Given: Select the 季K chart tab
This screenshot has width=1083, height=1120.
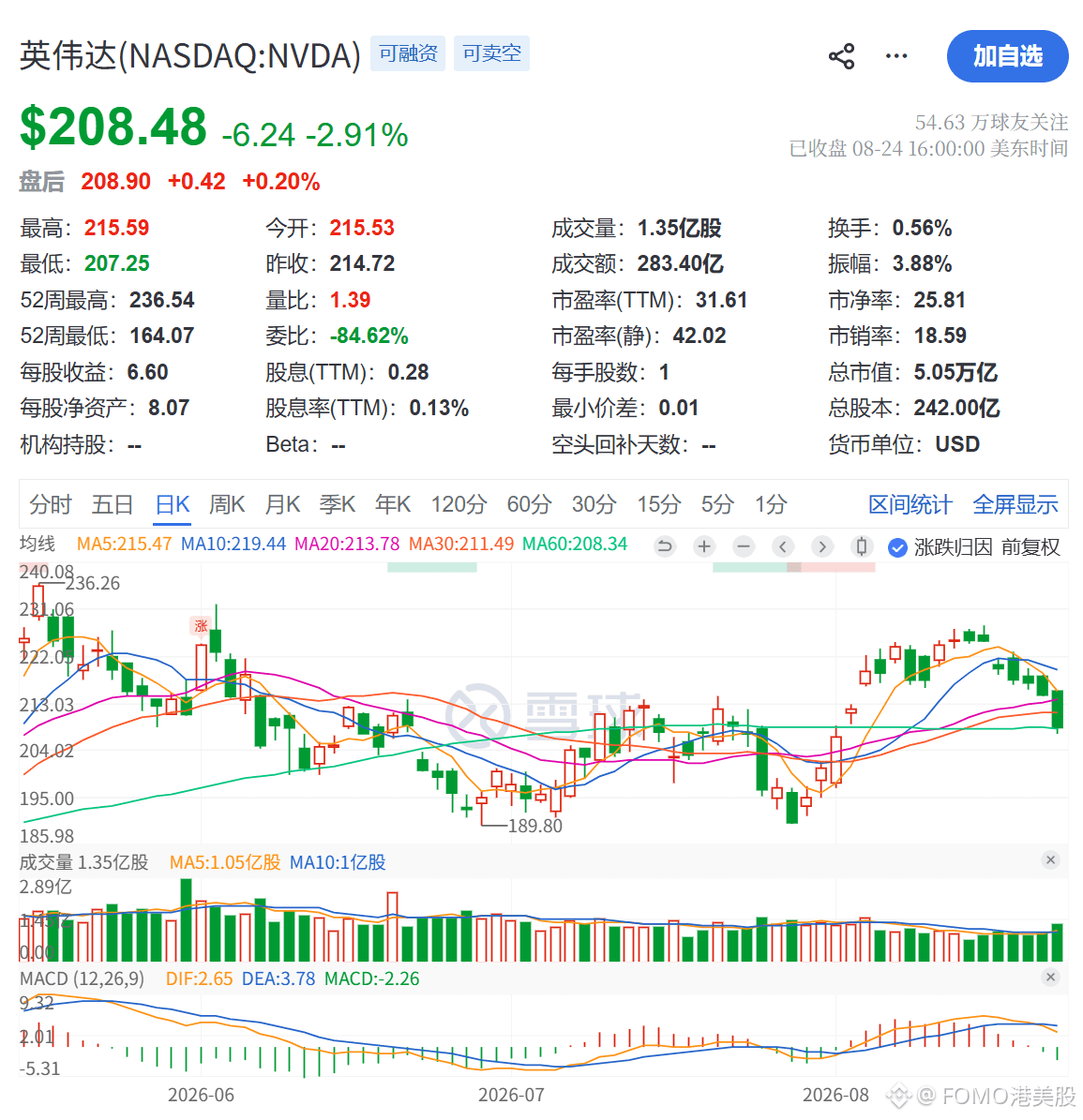Looking at the screenshot, I should 338,504.
